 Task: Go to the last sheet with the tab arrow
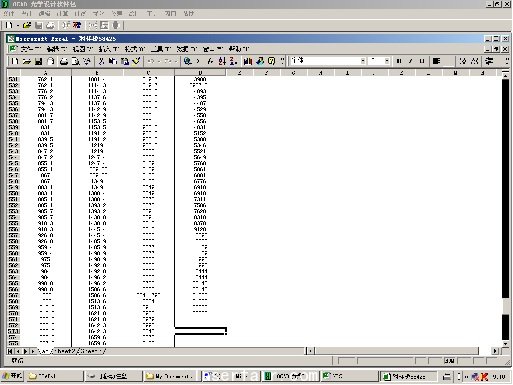(x=33, y=351)
